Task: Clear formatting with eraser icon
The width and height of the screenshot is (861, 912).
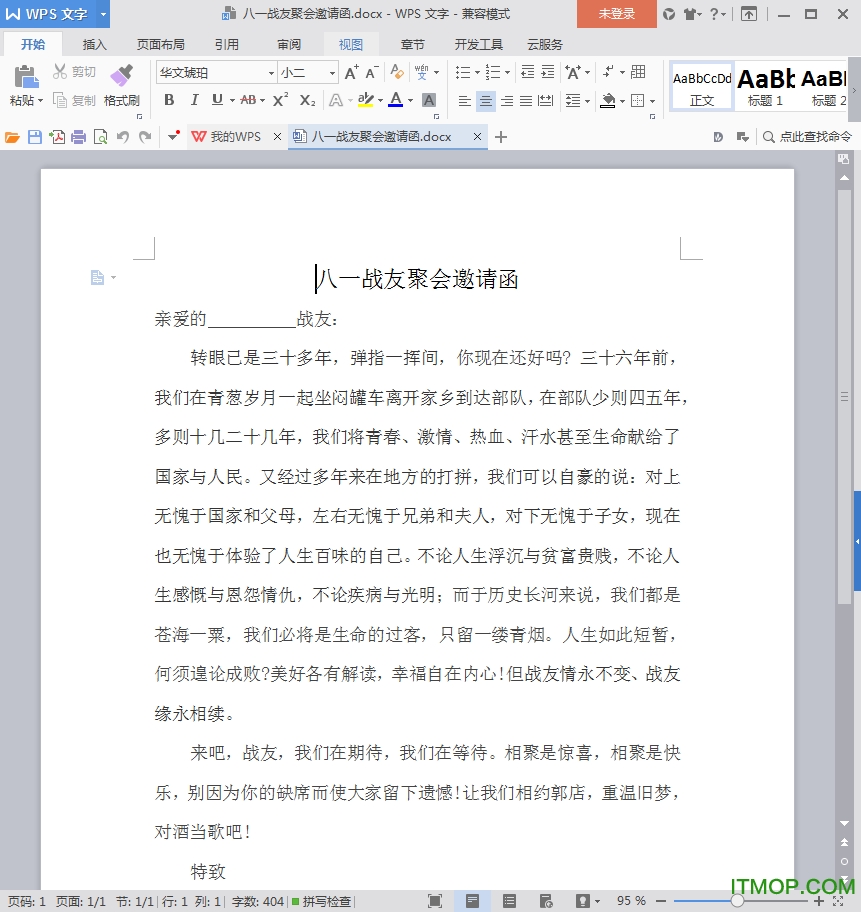Action: [x=397, y=72]
